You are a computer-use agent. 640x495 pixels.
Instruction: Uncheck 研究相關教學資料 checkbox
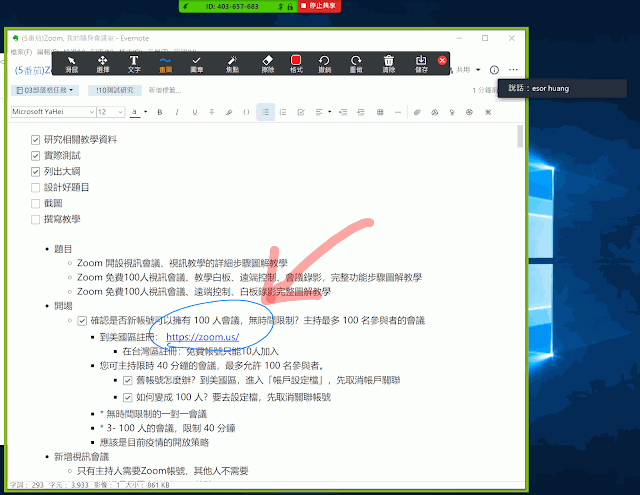pos(36,140)
